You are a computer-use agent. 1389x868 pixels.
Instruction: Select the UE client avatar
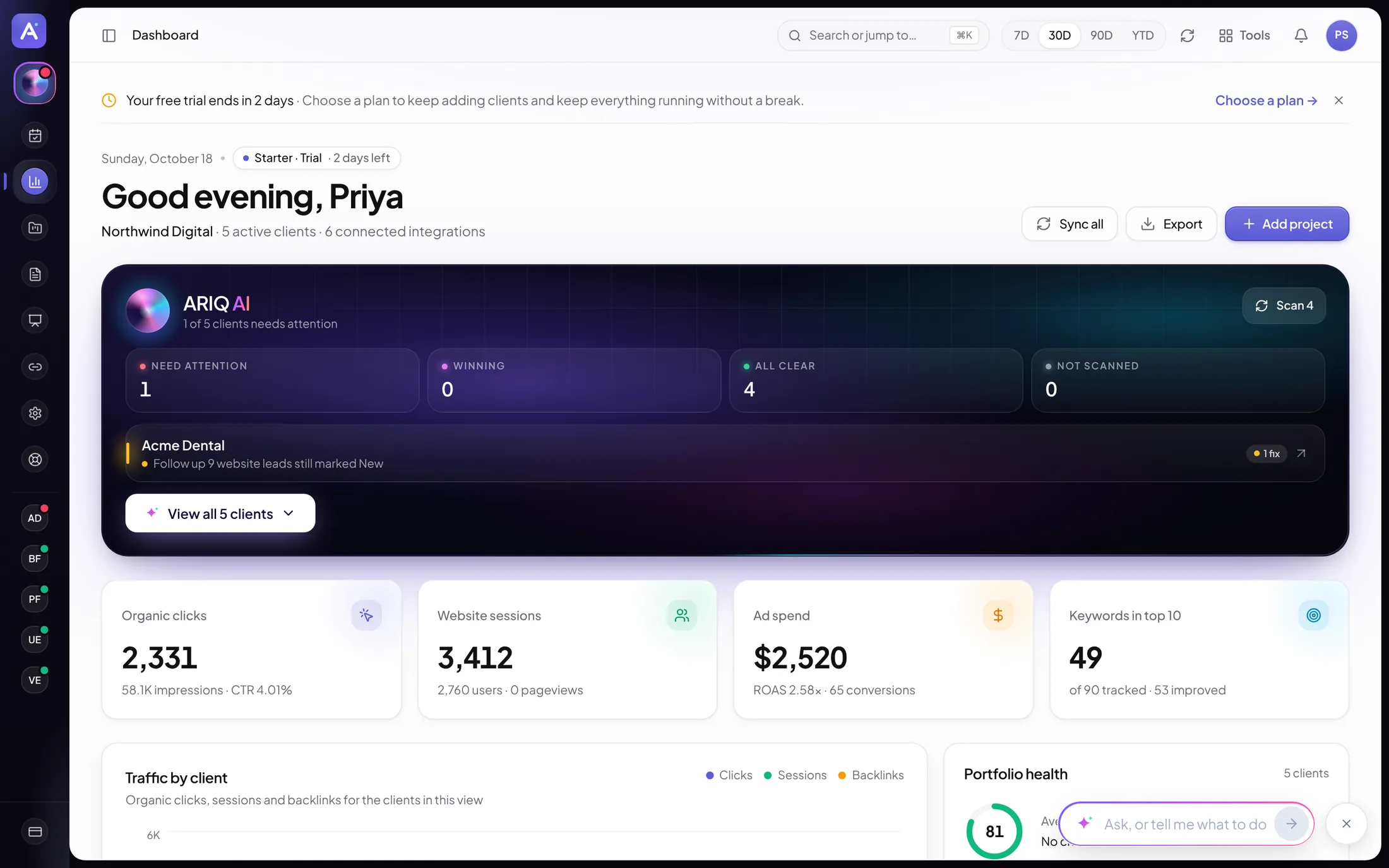click(x=35, y=639)
